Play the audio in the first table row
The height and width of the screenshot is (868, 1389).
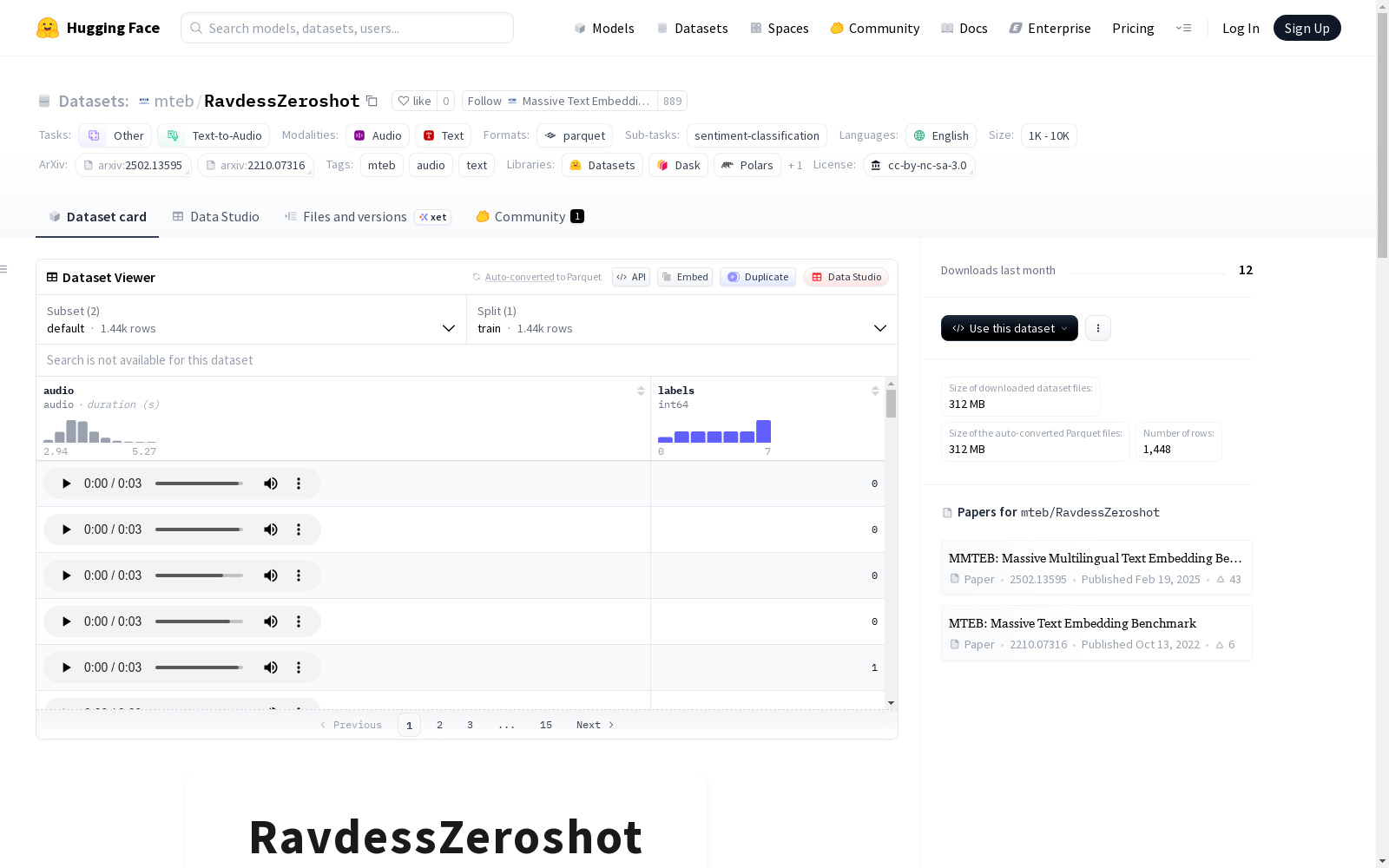pyautogui.click(x=66, y=483)
